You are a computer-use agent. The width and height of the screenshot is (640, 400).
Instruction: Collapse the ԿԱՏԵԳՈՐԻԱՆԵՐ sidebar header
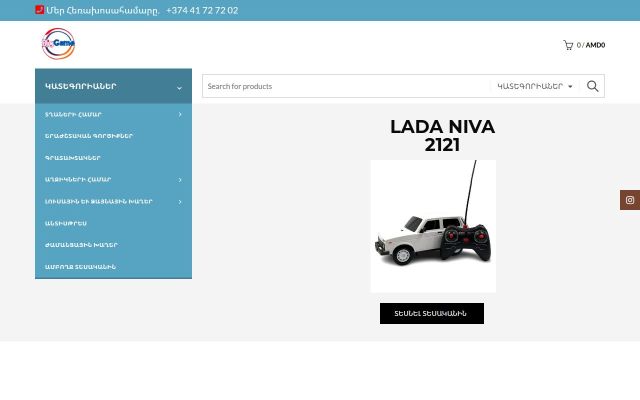tap(113, 86)
